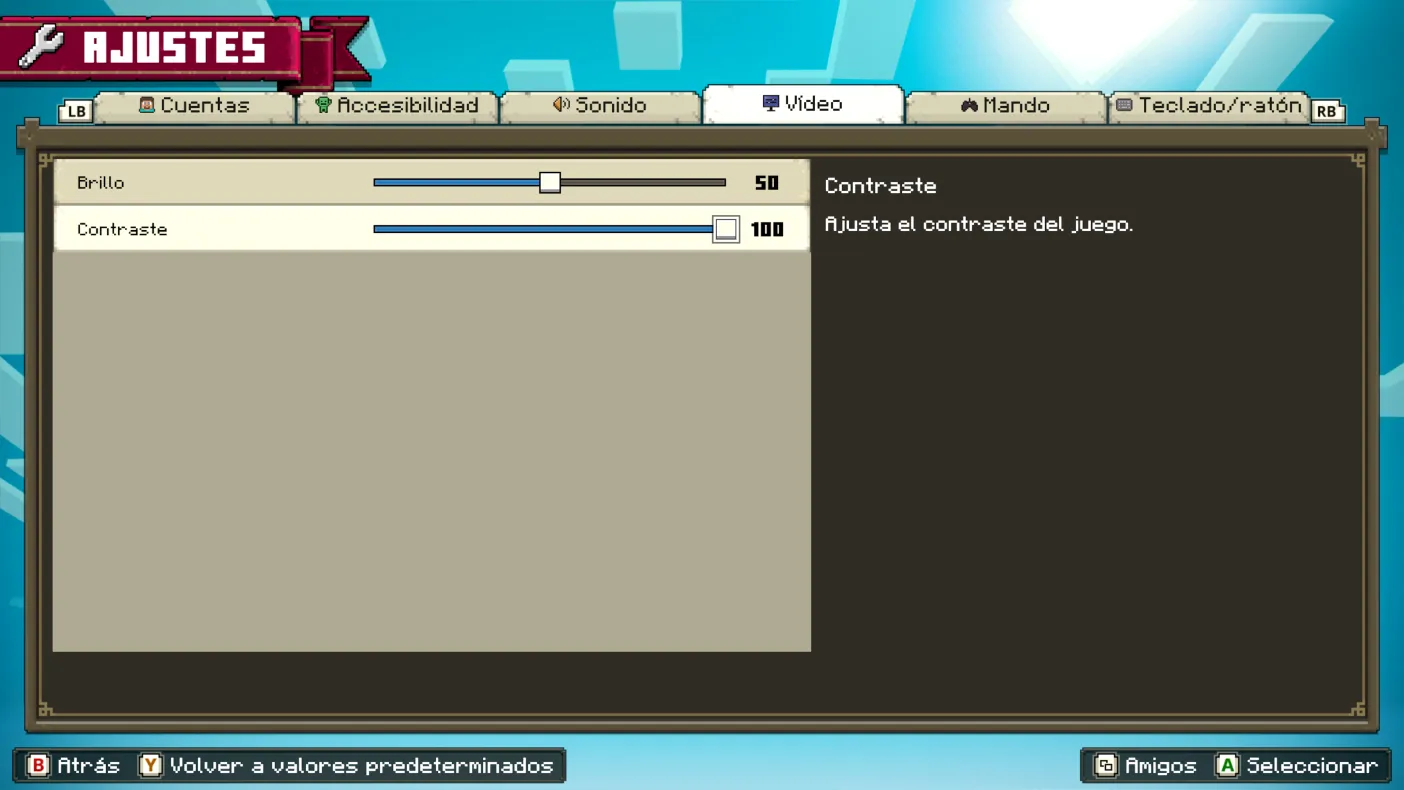Image resolution: width=1404 pixels, height=790 pixels.
Task: Select the Vídeo tab
Action: pyautogui.click(x=803, y=104)
